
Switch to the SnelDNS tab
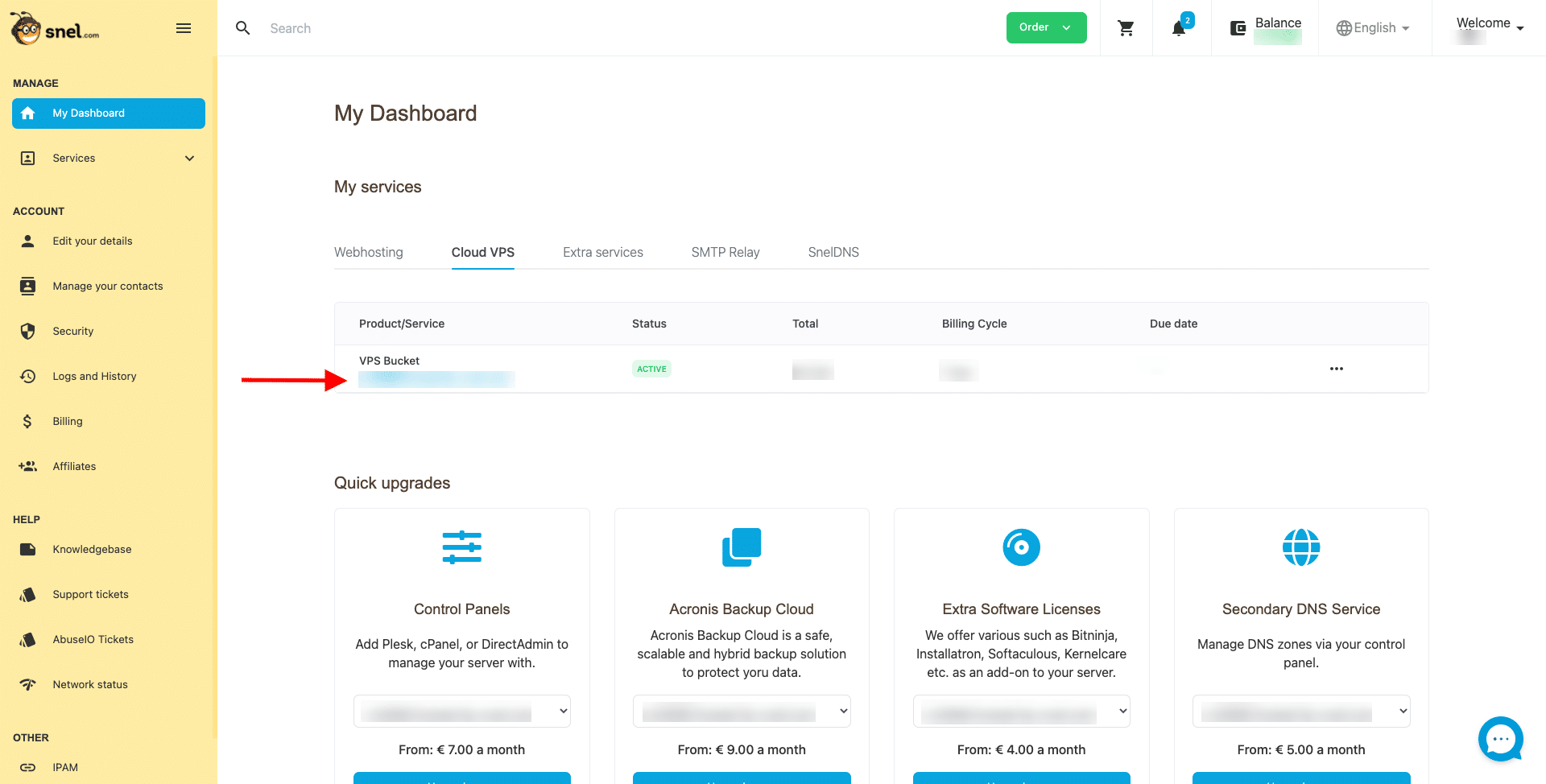coord(833,252)
